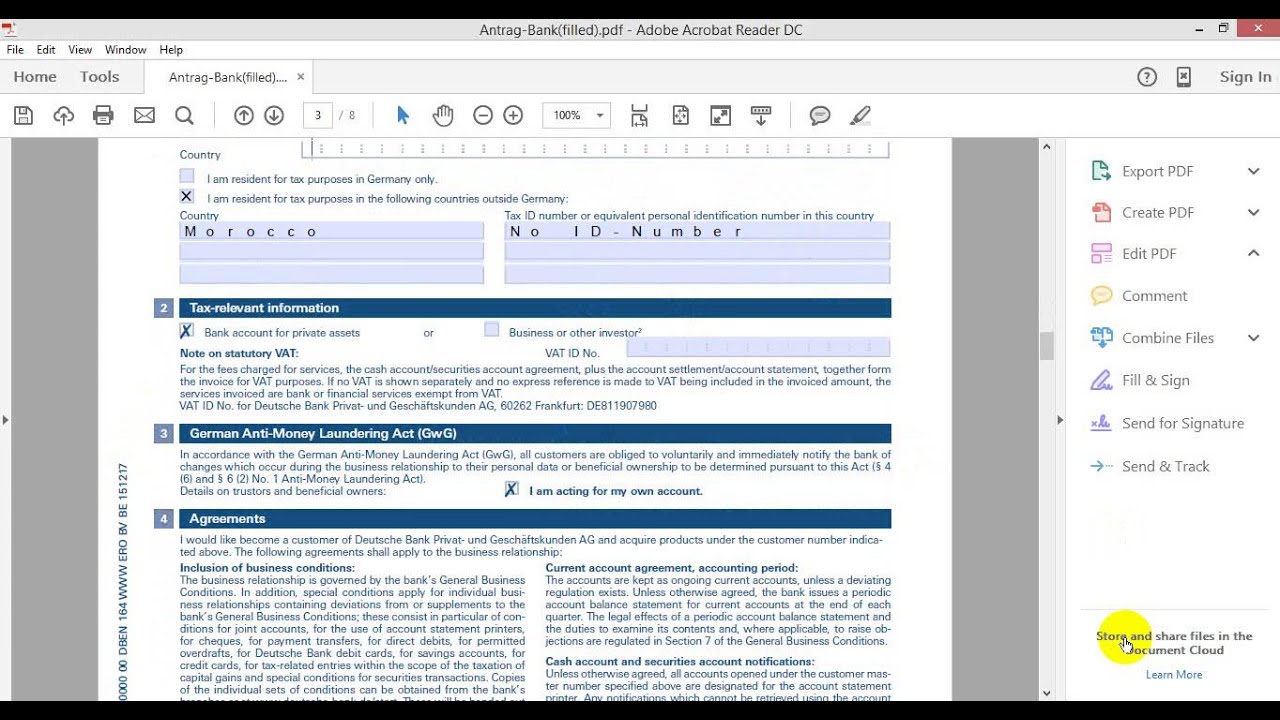Image resolution: width=1280 pixels, height=720 pixels.
Task: Click the Learn More link
Action: [x=1174, y=675]
